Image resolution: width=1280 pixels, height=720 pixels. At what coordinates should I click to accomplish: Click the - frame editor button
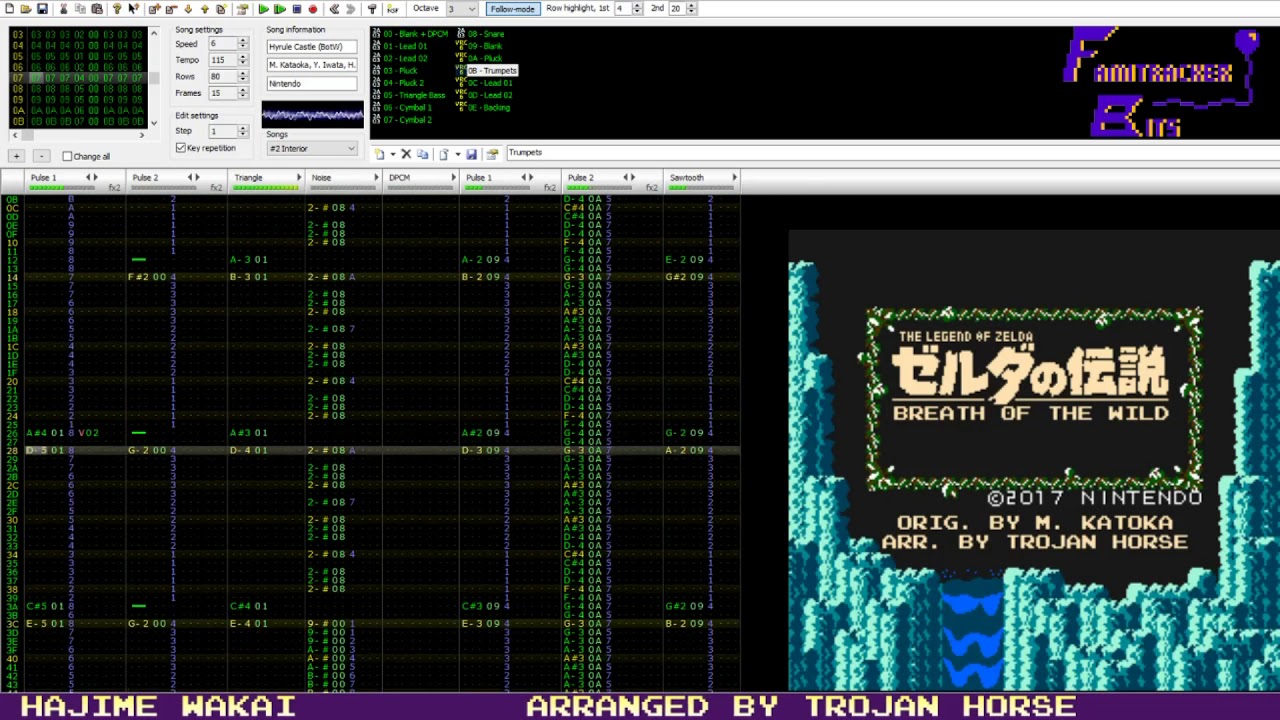(41, 156)
